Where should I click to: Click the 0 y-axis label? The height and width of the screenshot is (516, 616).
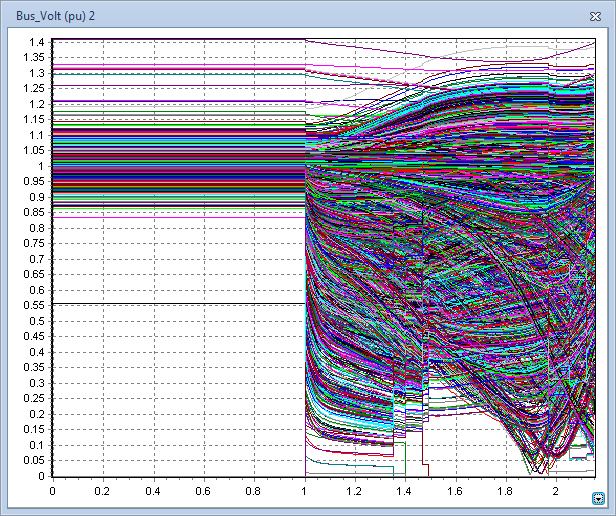42,476
